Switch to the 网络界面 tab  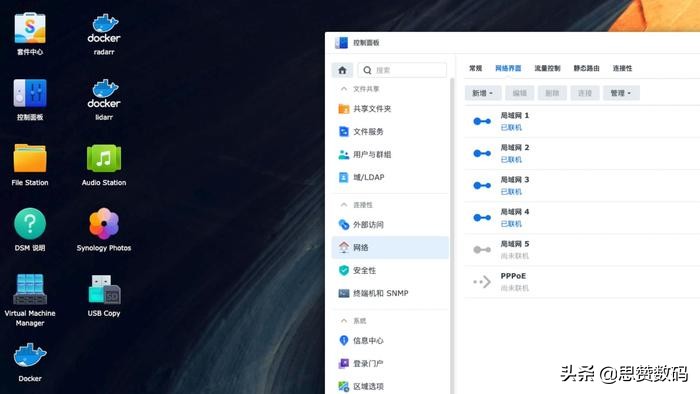[x=508, y=68]
